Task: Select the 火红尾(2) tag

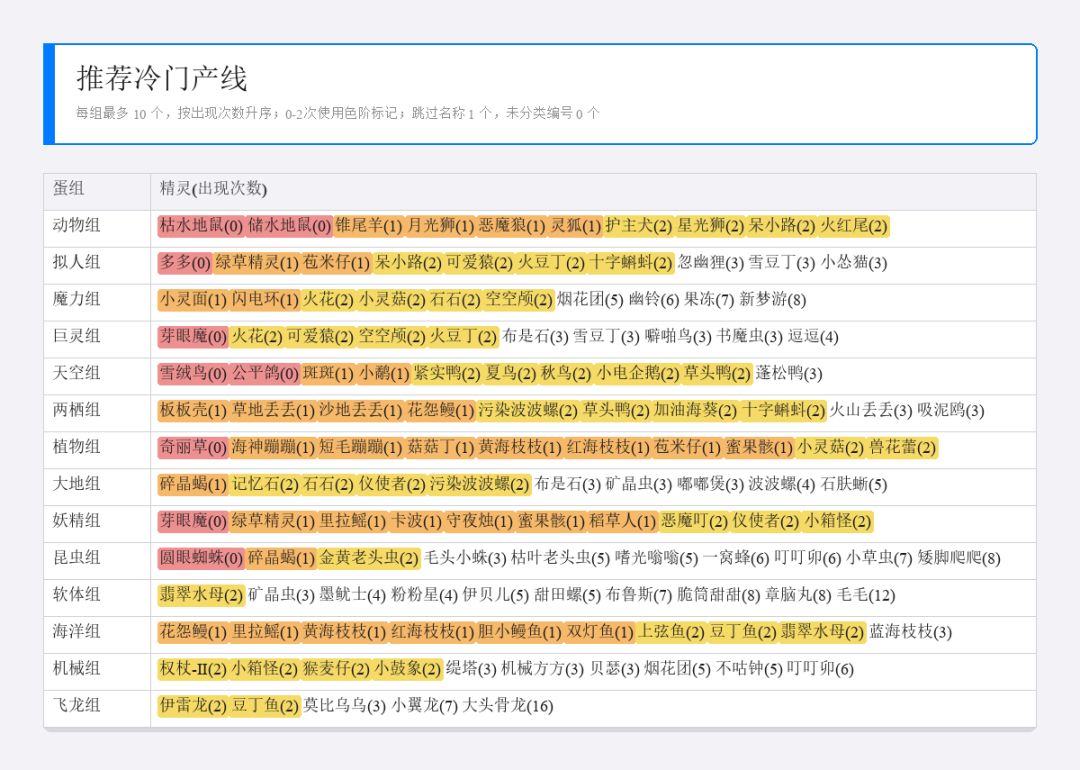Action: pyautogui.click(x=853, y=226)
